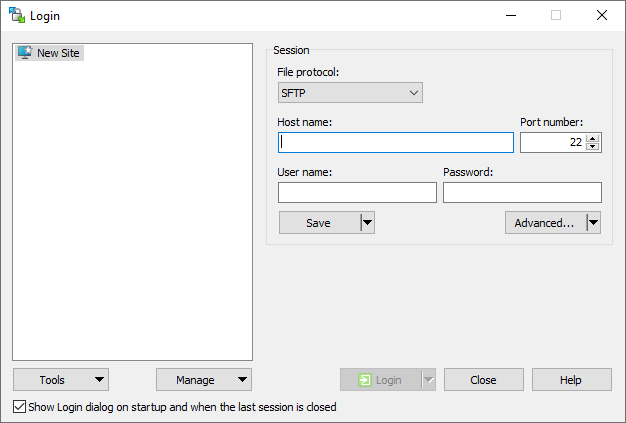
Task: Click the New Site computer icon
Action: click(24, 53)
